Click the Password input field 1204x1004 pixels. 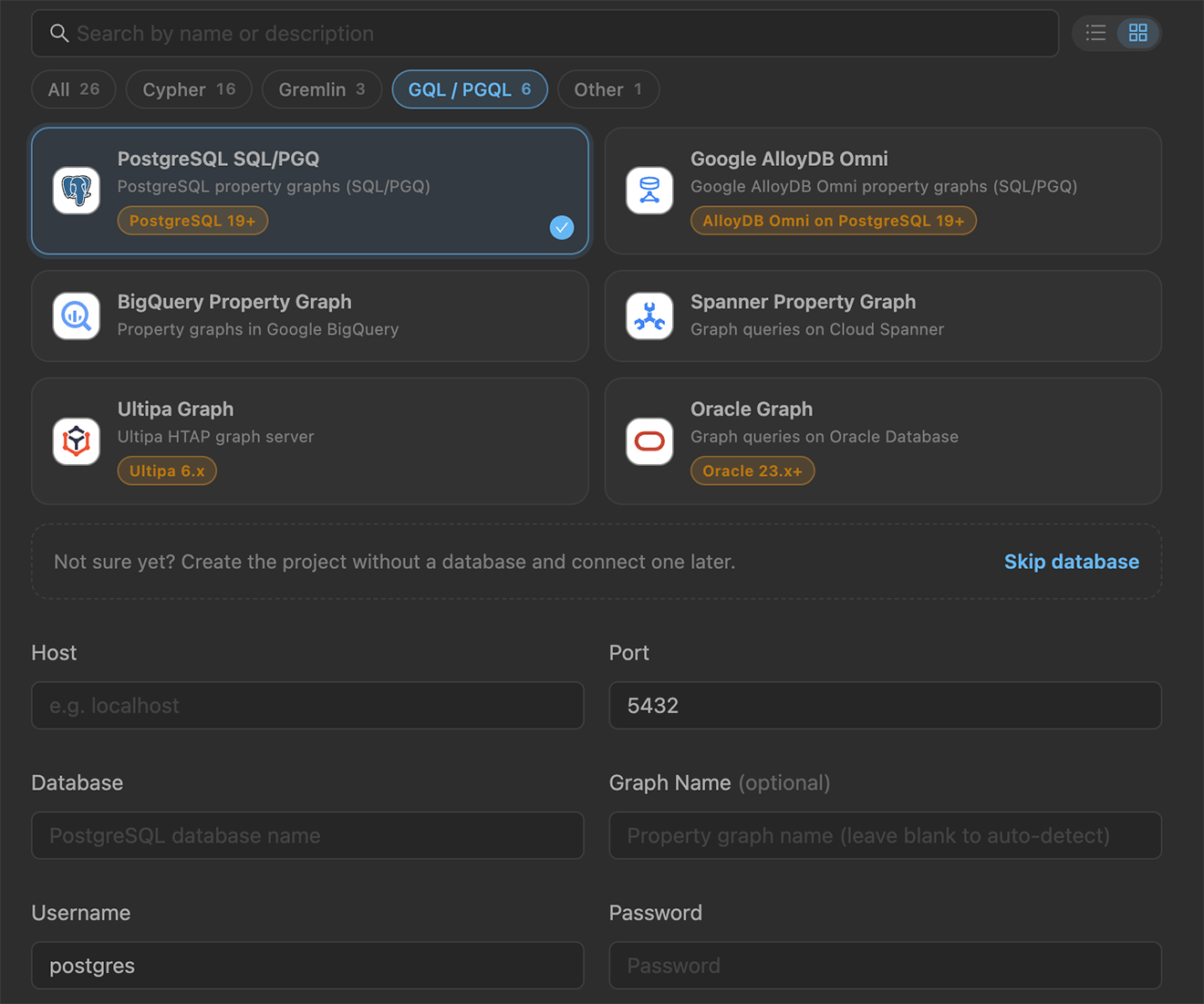[x=885, y=966]
